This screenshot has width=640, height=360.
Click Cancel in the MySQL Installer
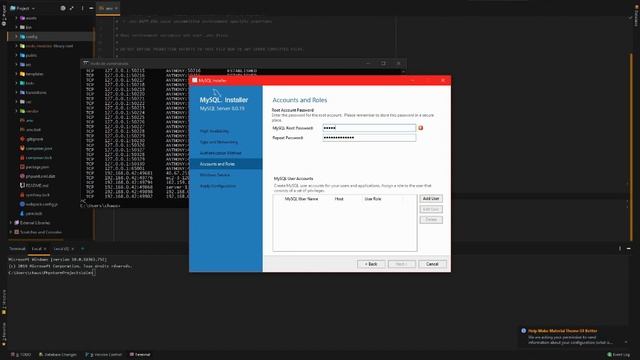click(x=432, y=264)
